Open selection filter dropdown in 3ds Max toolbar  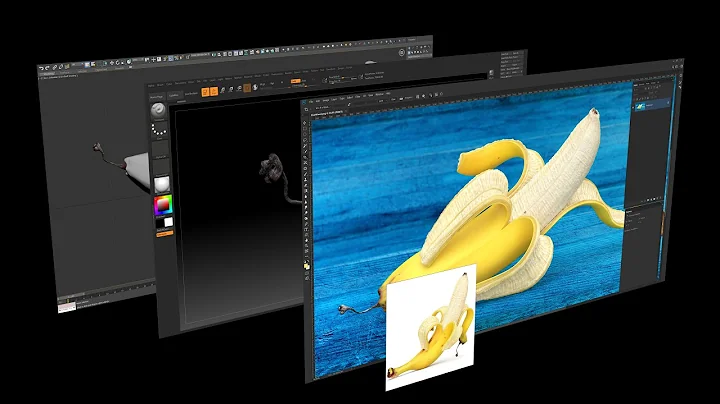coord(78,64)
